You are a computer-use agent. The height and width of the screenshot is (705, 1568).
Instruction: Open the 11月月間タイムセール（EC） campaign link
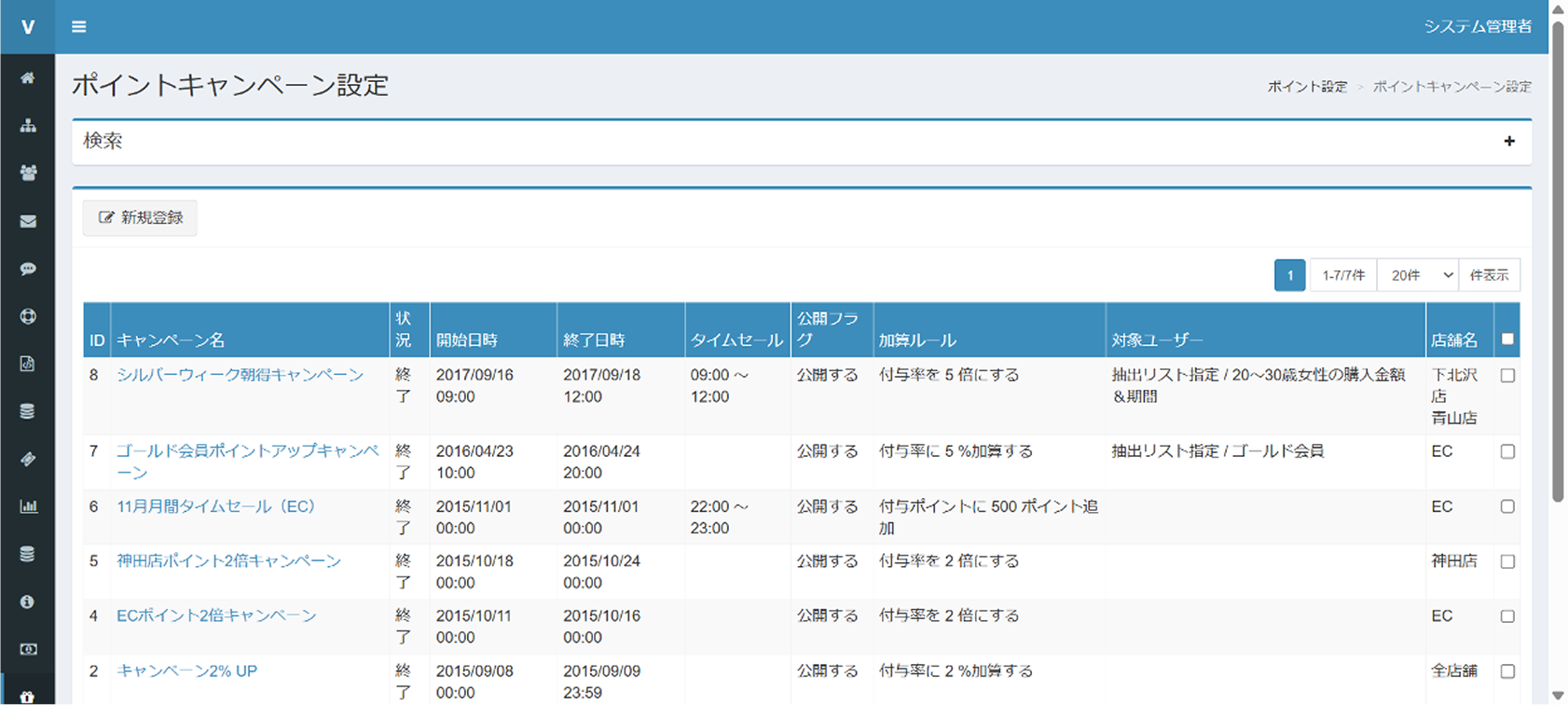point(216,506)
